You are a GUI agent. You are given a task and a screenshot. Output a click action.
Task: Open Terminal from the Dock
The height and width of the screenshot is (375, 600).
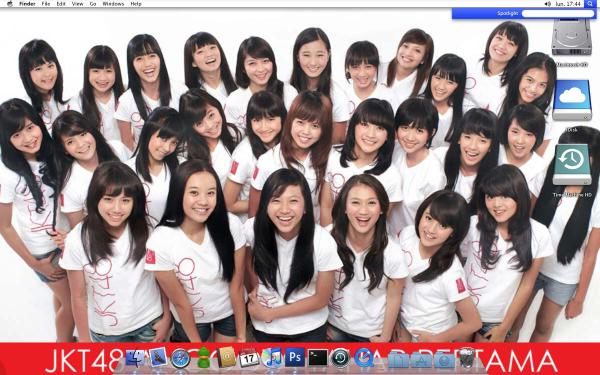click(x=318, y=358)
